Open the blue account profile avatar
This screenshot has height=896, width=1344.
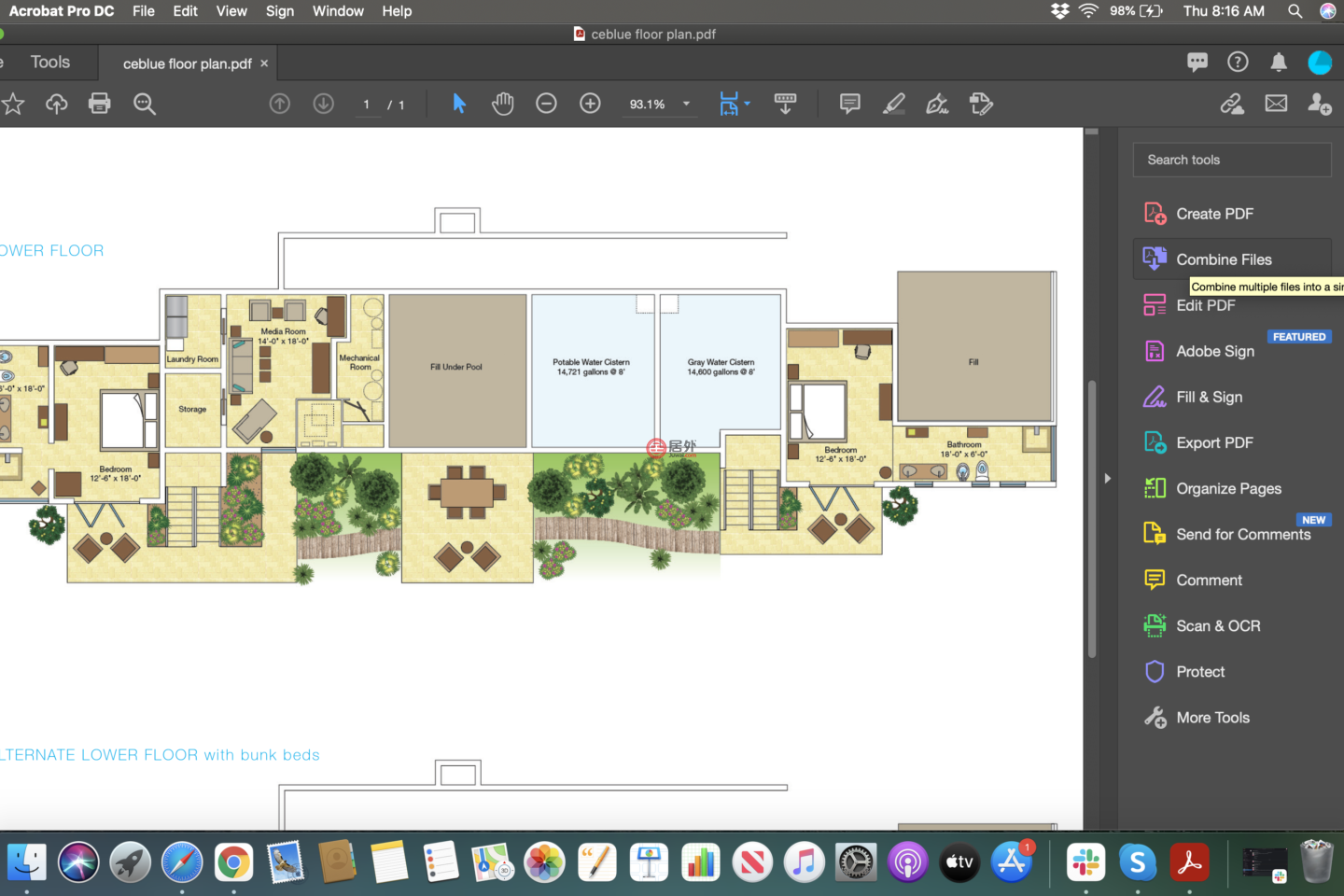1320,63
